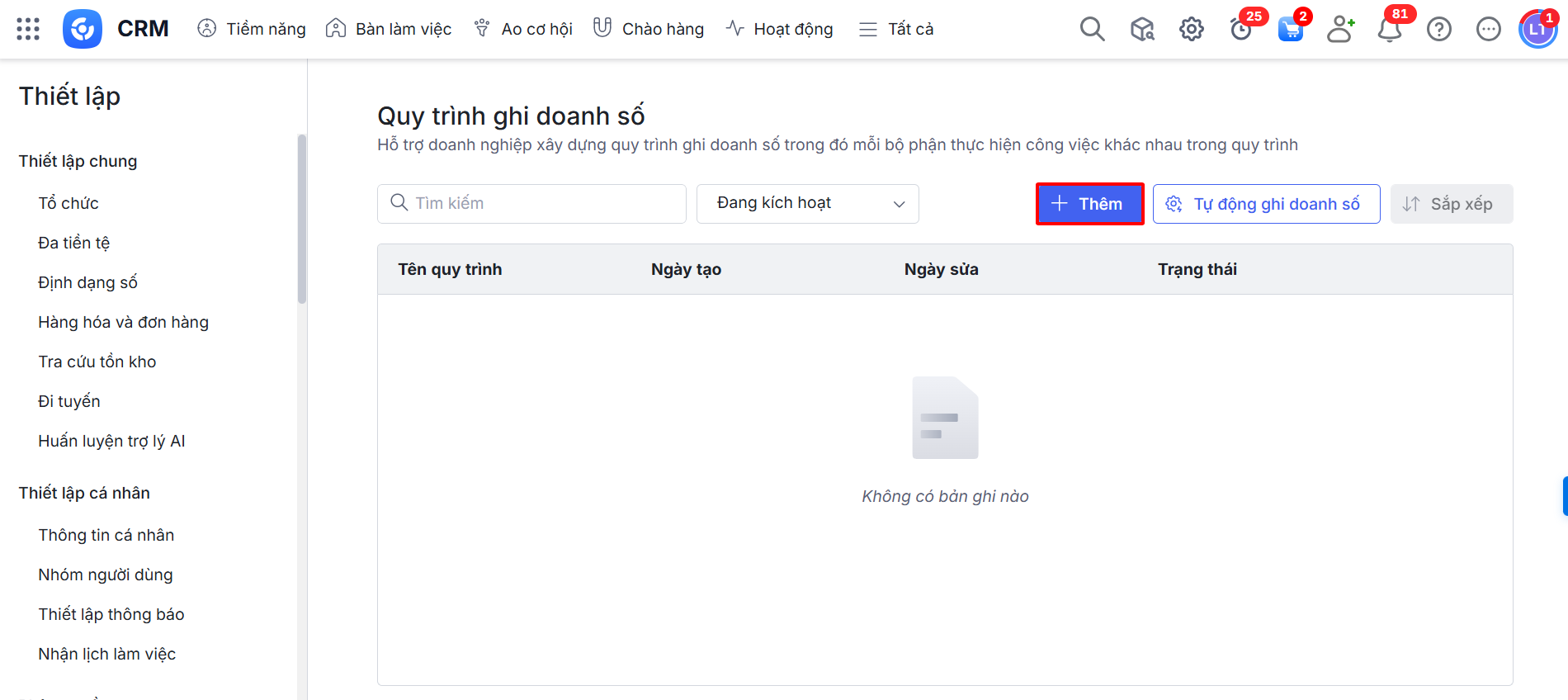Screen dimensions: 1568x700
Task: Open the notifications bell icon
Action: point(1390,30)
